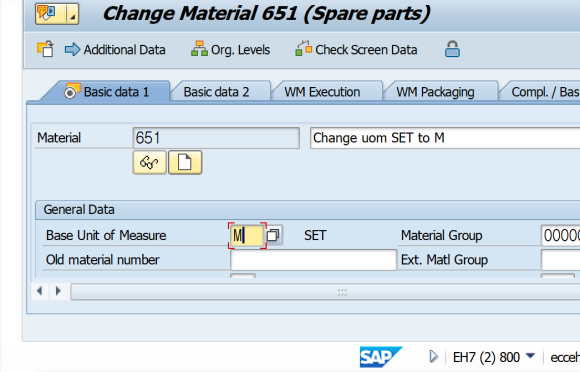580x372 pixels.
Task: Click the horizontal scrollbar handle
Action: (x=326, y=292)
